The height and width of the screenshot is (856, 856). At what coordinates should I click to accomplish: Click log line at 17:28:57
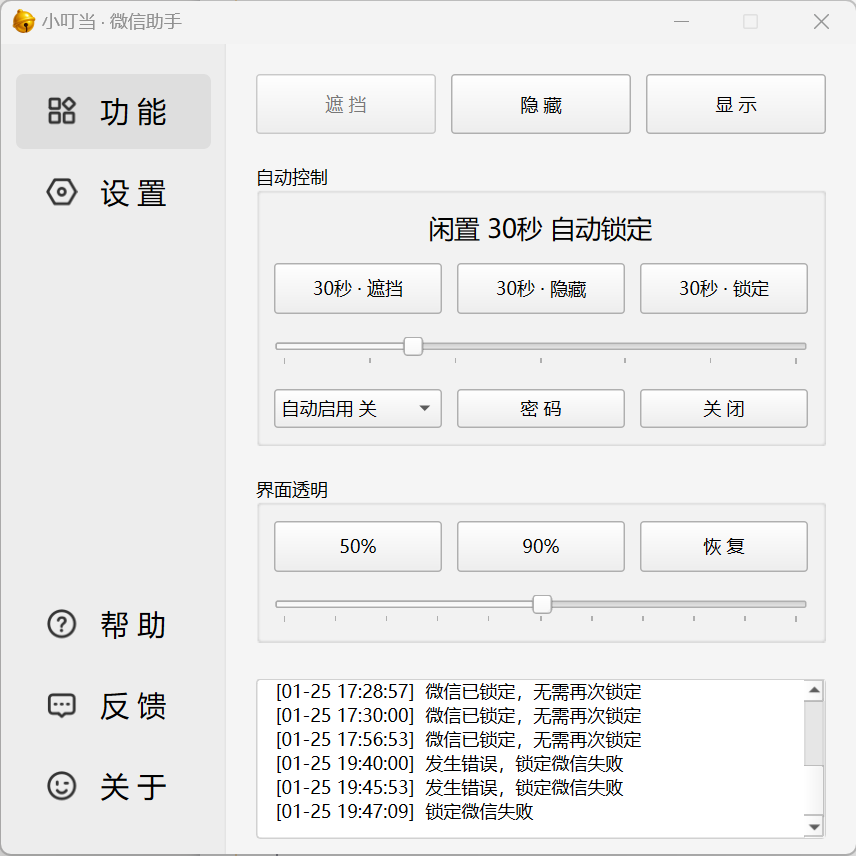coord(459,692)
